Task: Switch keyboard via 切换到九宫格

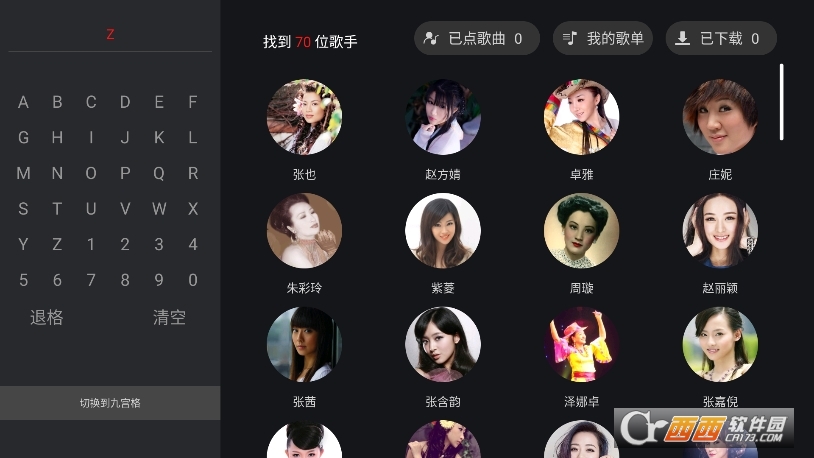Action: click(110, 403)
